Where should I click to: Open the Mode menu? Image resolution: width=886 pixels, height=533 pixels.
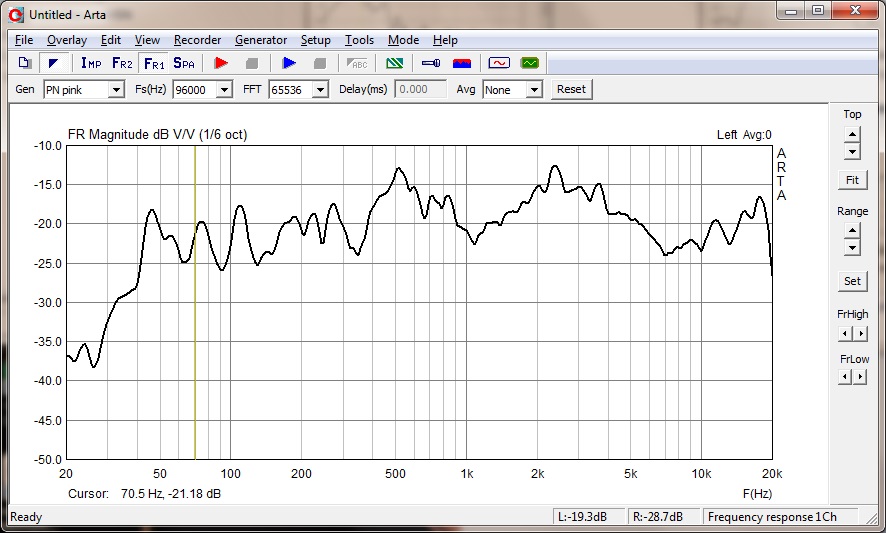click(403, 40)
